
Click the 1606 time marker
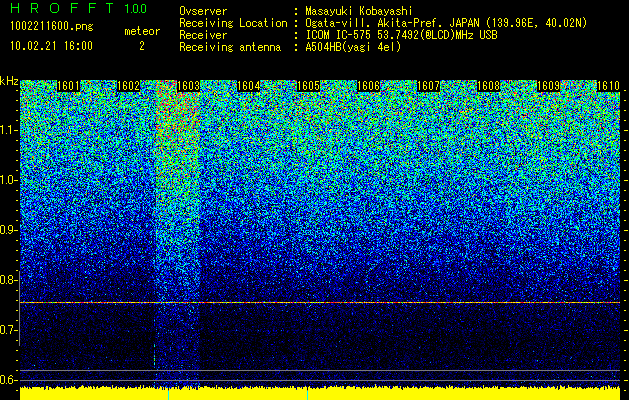pyautogui.click(x=368, y=86)
